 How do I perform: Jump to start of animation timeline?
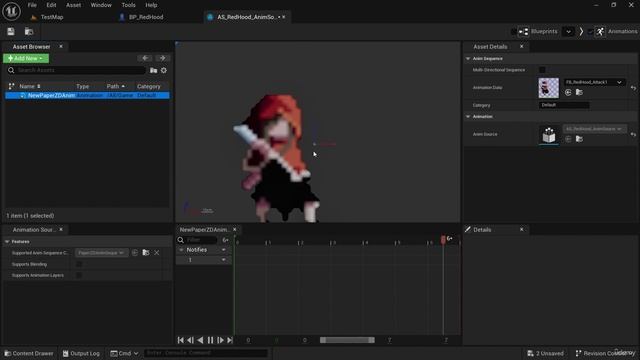(181, 340)
